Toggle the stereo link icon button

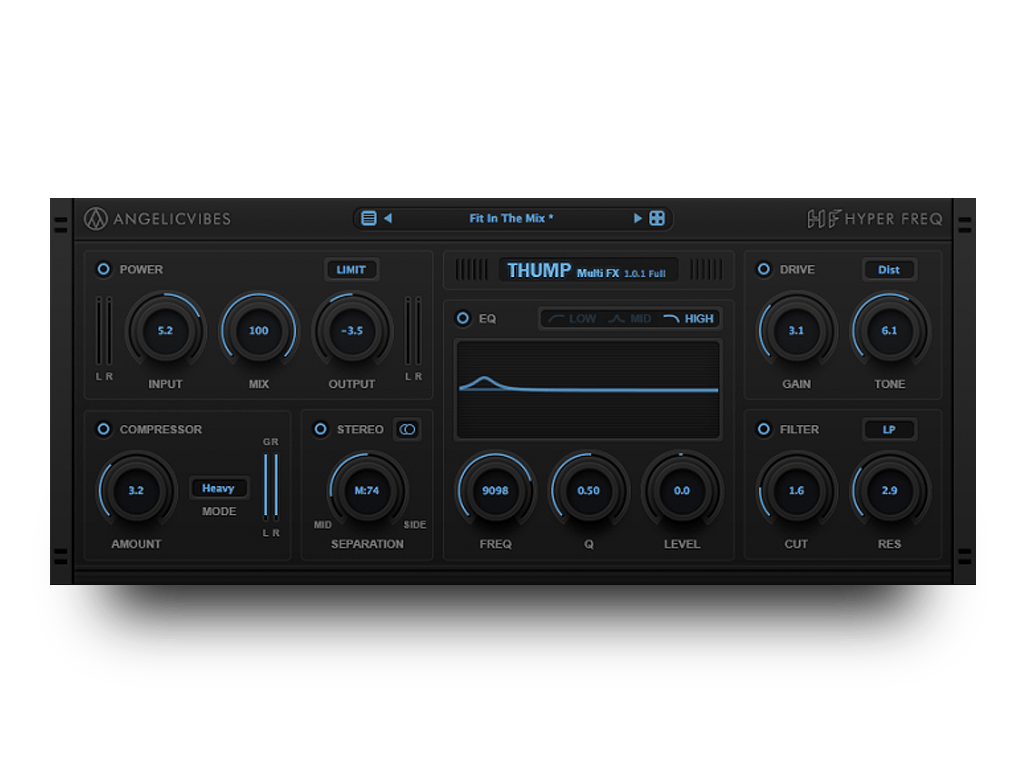coord(407,429)
